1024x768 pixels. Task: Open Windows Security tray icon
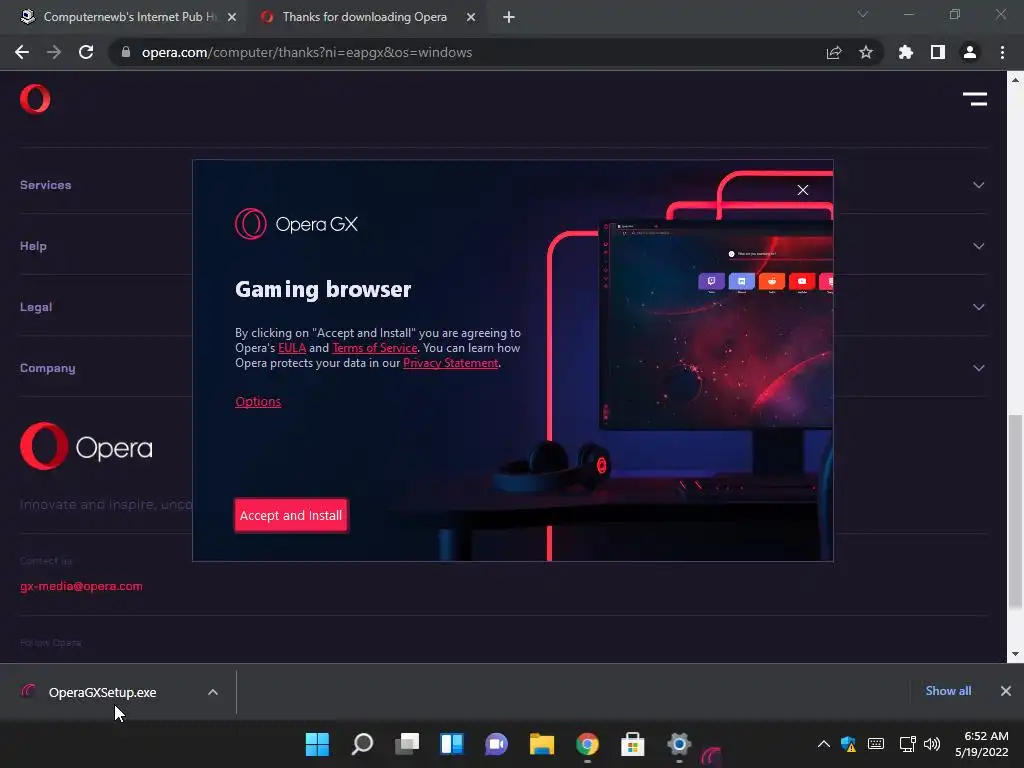(x=848, y=744)
